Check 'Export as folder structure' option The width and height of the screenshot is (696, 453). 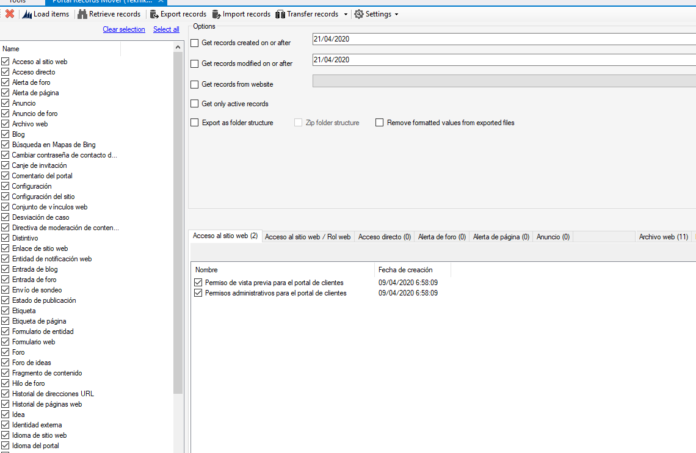pos(194,123)
